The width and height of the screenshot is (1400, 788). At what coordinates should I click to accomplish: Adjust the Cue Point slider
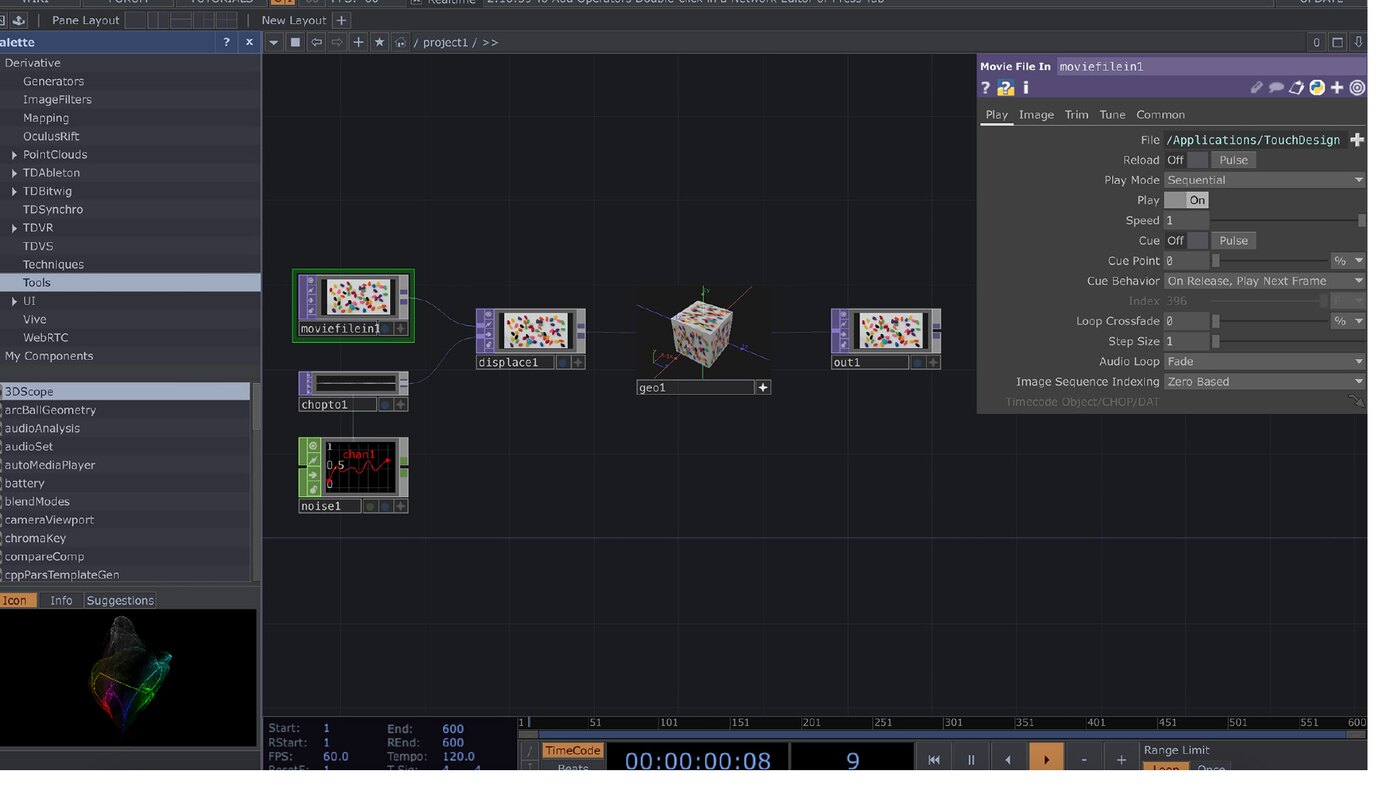[x=1270, y=260]
